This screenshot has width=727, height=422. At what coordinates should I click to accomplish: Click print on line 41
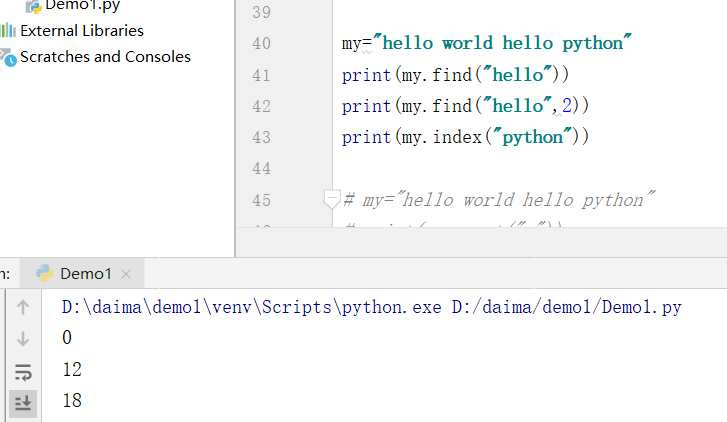pyautogui.click(x=366, y=75)
